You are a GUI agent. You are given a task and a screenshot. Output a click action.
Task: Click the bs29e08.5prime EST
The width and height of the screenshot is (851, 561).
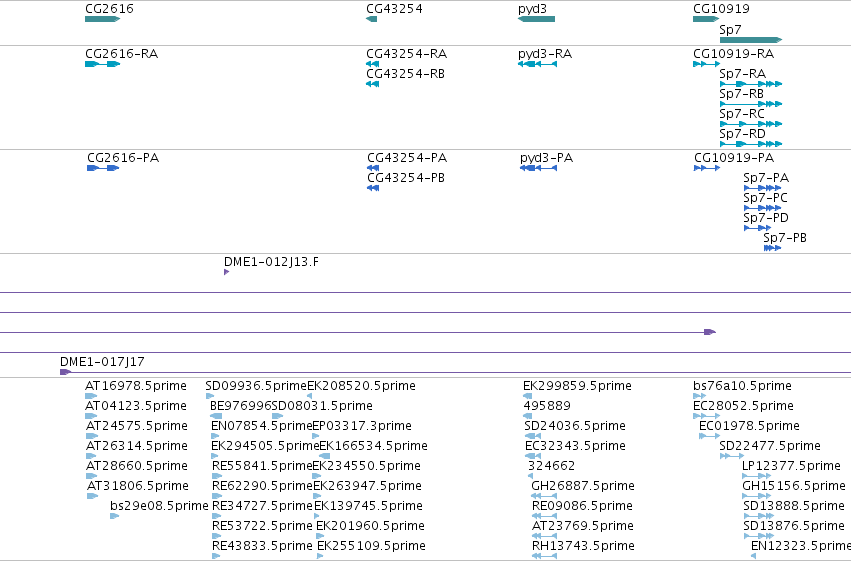pos(115,516)
